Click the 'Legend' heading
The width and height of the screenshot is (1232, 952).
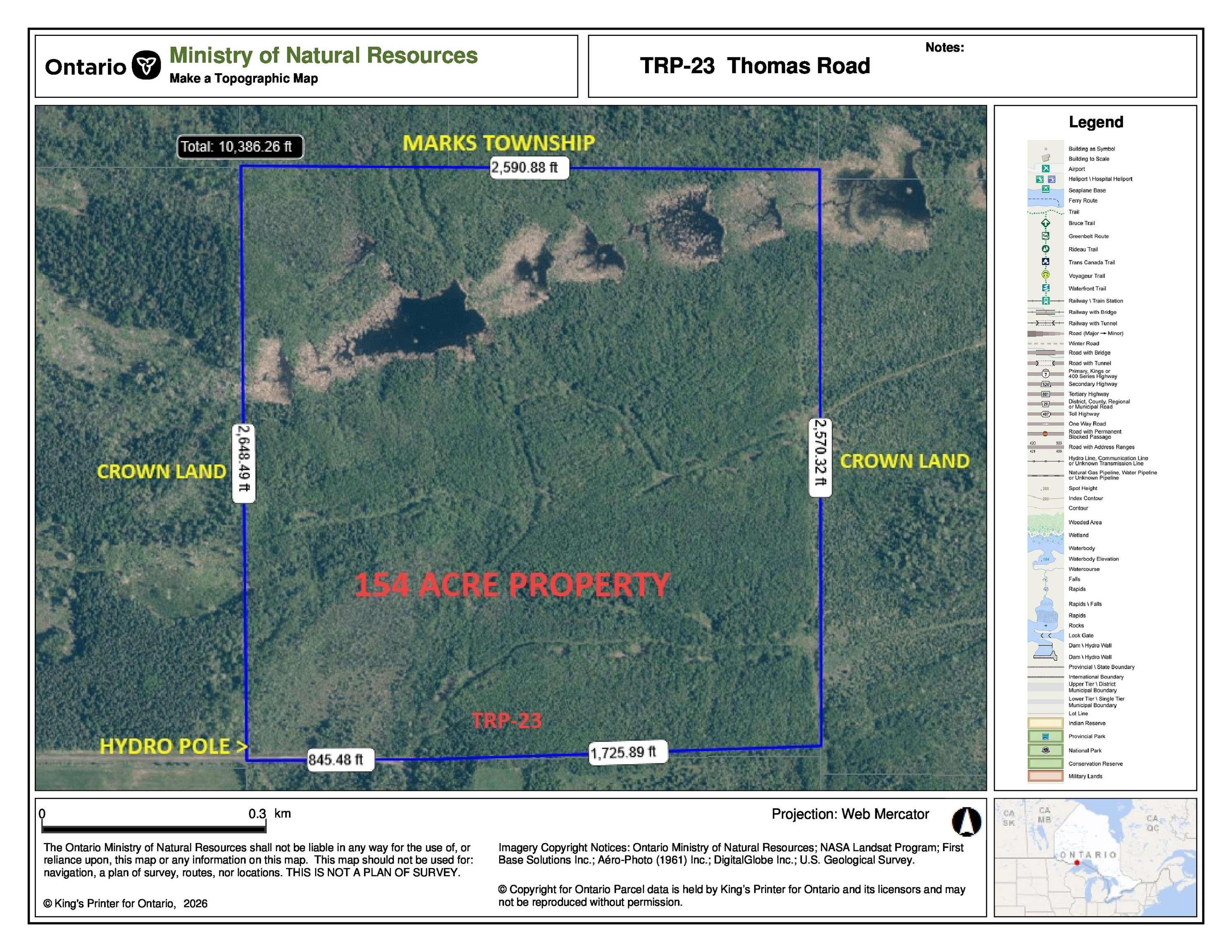click(x=1096, y=122)
